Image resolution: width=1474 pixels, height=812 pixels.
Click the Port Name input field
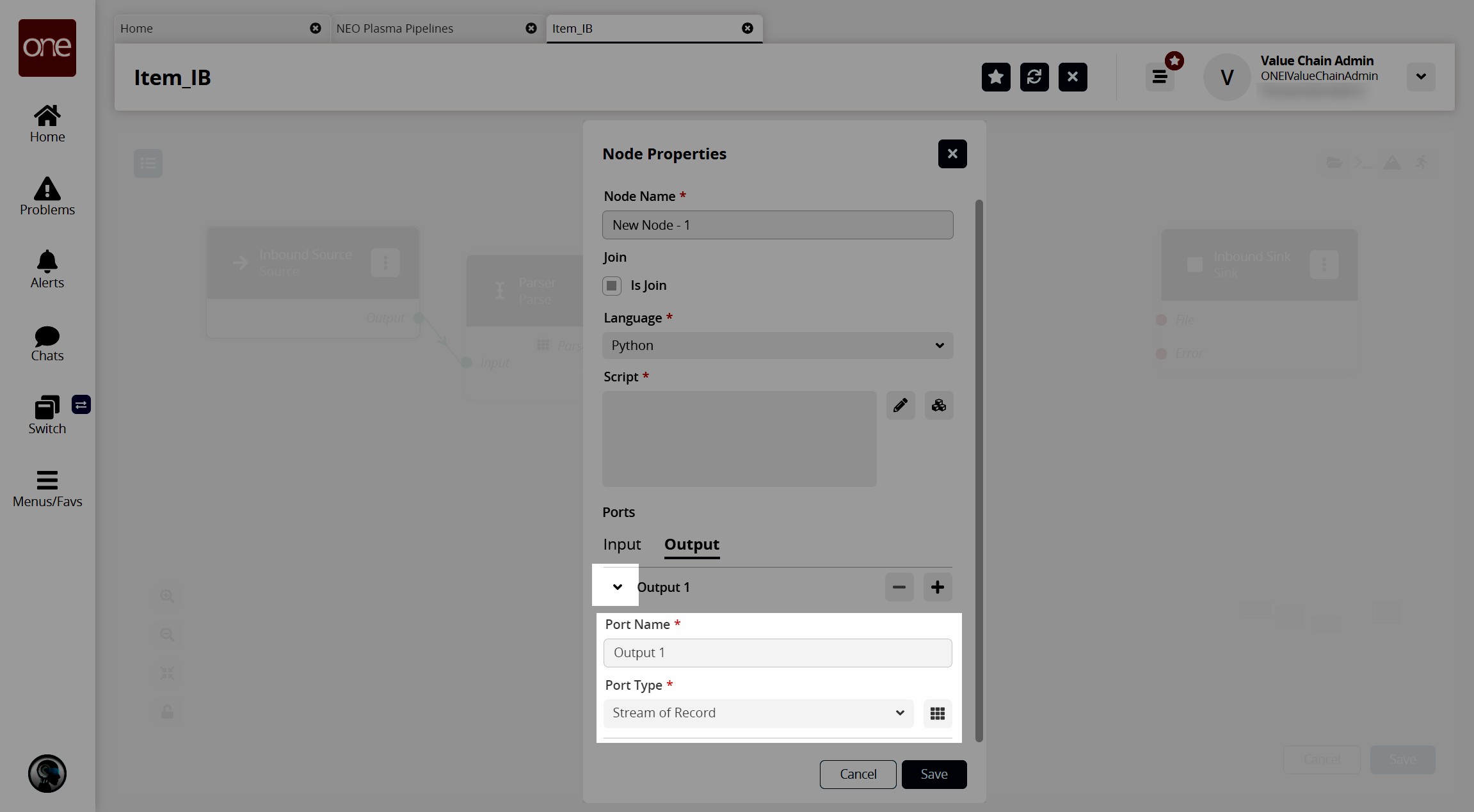click(777, 653)
